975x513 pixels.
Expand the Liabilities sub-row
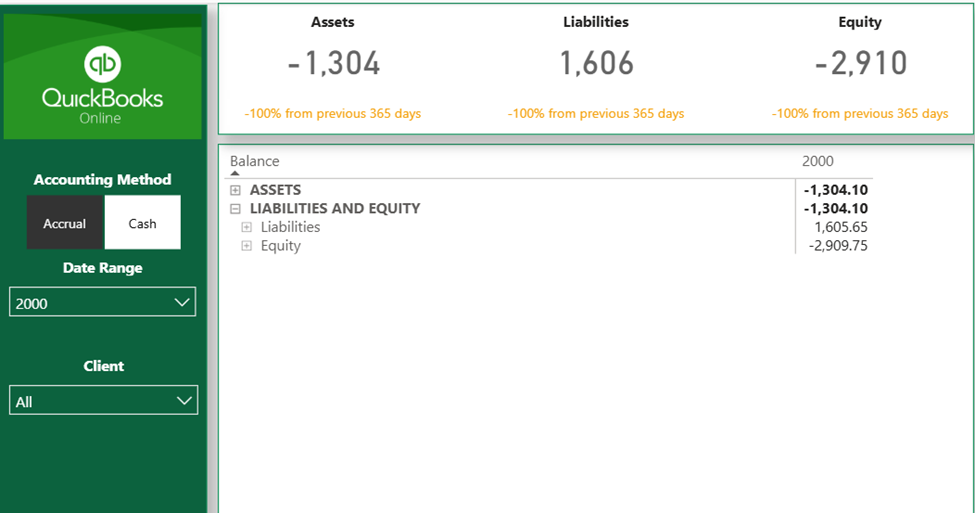pos(247,228)
